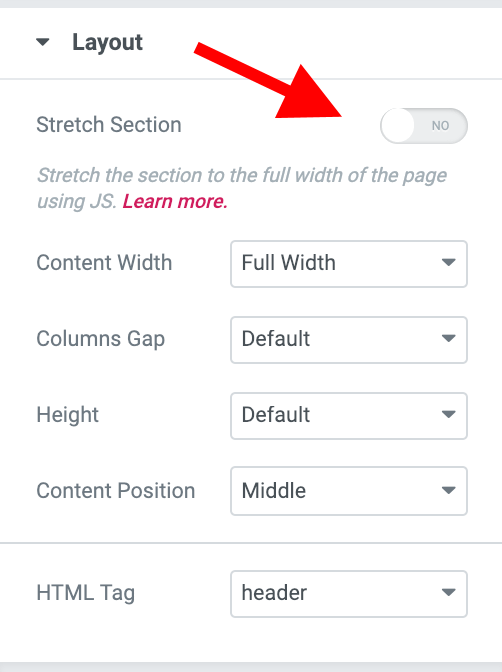Open the Content Position dropdown
Viewport: 502px width, 672px height.
click(349, 491)
